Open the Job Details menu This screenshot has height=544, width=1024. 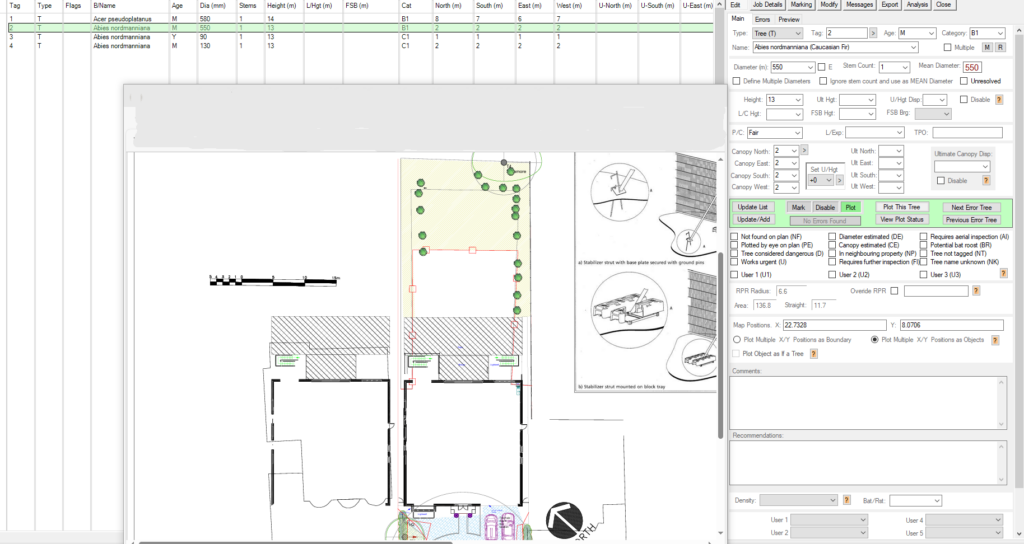(768, 5)
